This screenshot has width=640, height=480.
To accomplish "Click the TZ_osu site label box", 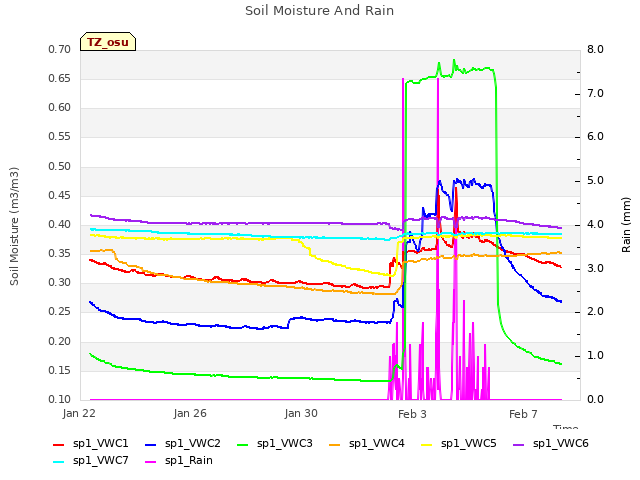I will [108, 42].
